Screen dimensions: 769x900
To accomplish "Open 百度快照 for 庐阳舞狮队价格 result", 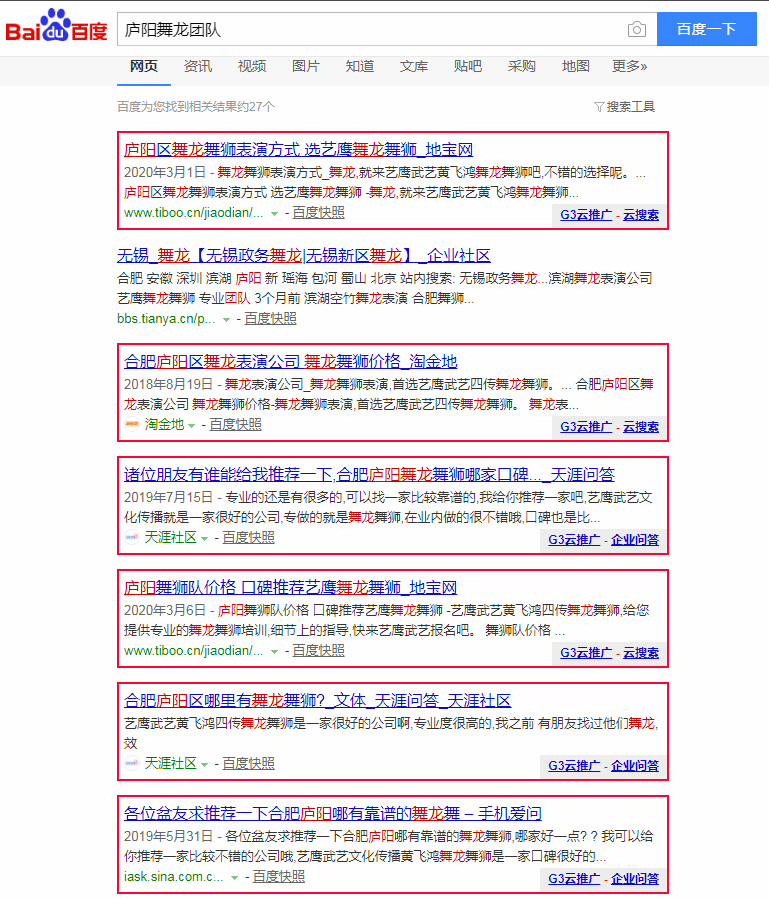I will click(319, 651).
